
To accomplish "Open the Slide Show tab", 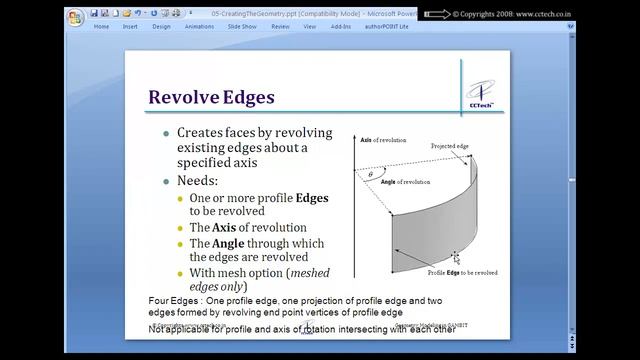I will tap(242, 27).
